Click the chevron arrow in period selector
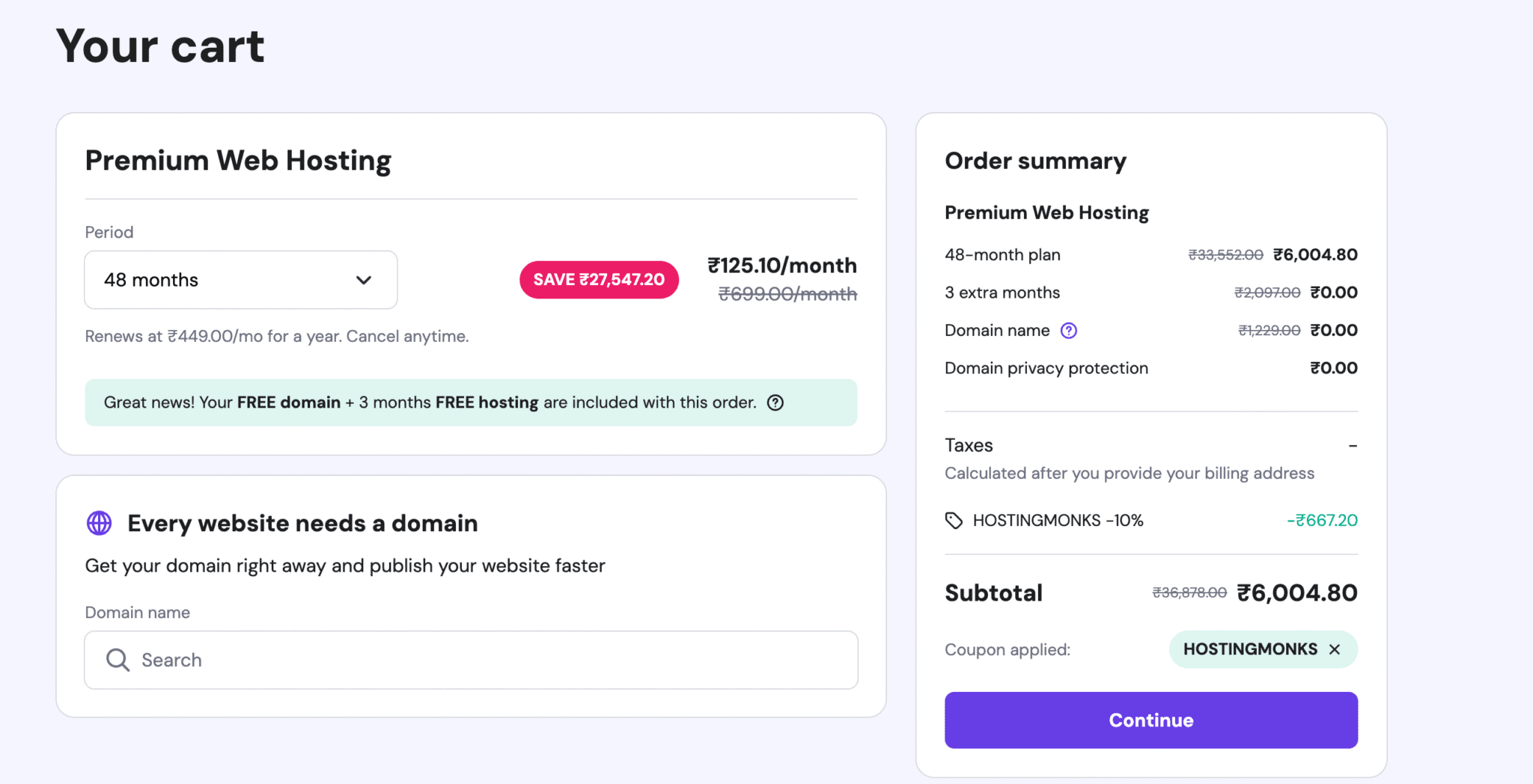The height and width of the screenshot is (784, 1533). [364, 280]
